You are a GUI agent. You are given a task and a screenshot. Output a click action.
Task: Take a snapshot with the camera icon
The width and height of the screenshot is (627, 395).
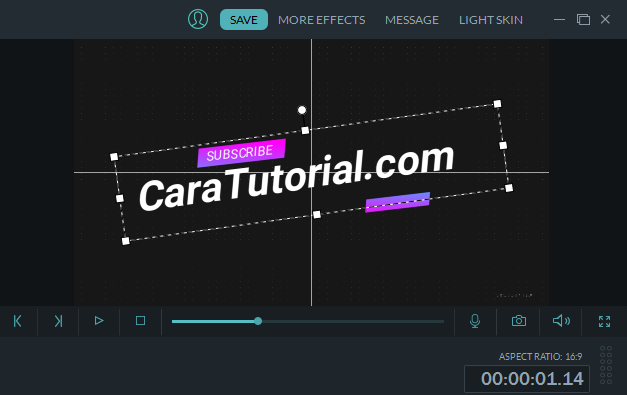coord(519,321)
